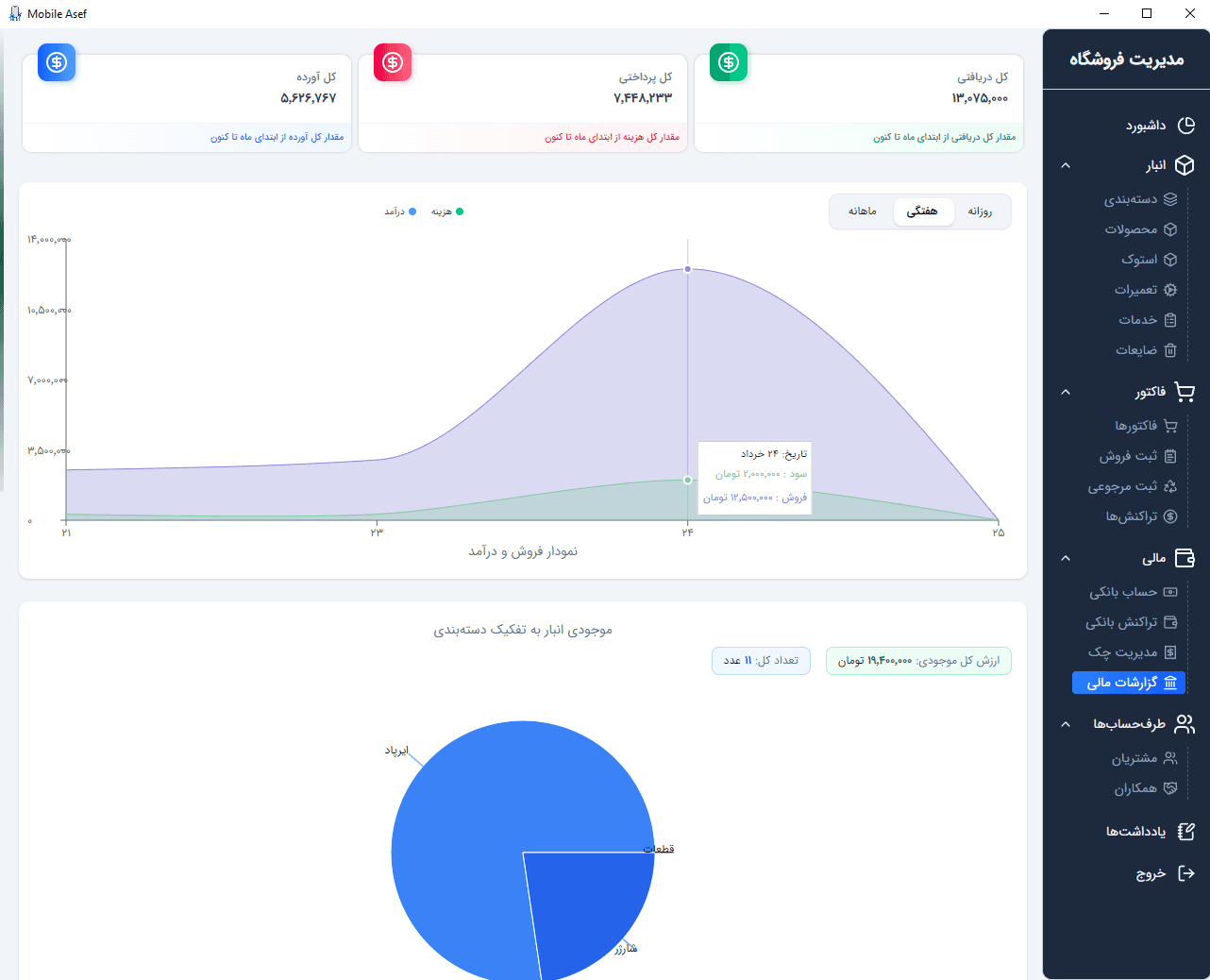Switch chart to روزانه daily view
This screenshot has height=980, width=1210.
[x=980, y=211]
